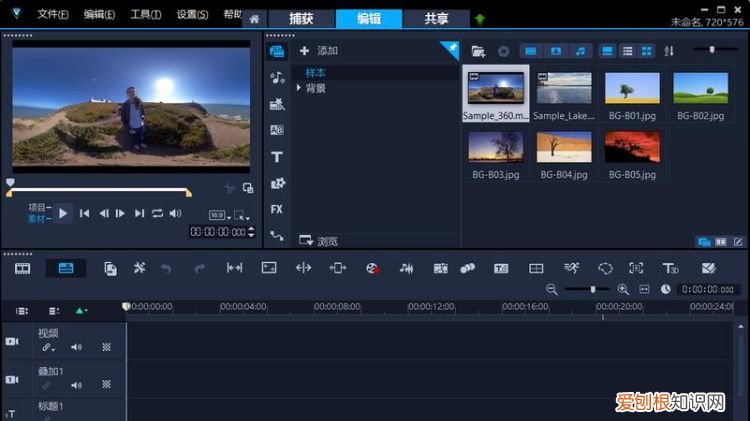Click the 添加 button

(x=320, y=51)
